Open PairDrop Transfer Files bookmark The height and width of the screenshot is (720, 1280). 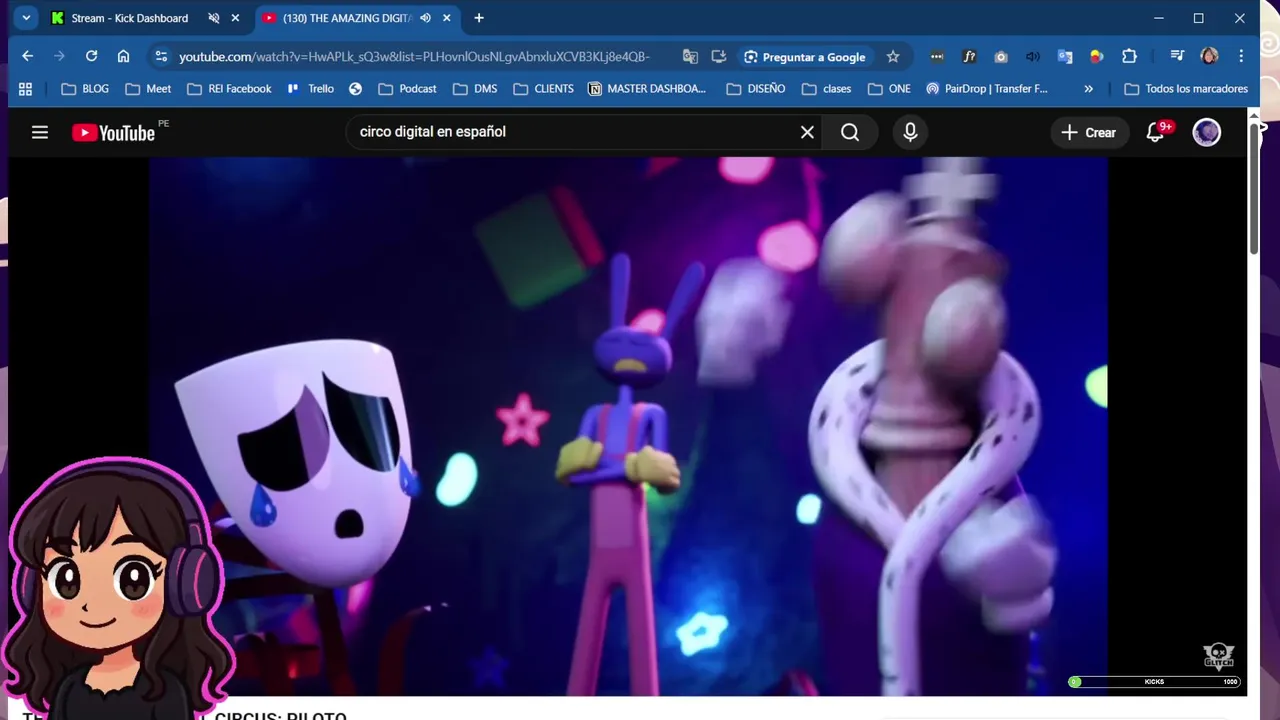pyautogui.click(x=987, y=89)
